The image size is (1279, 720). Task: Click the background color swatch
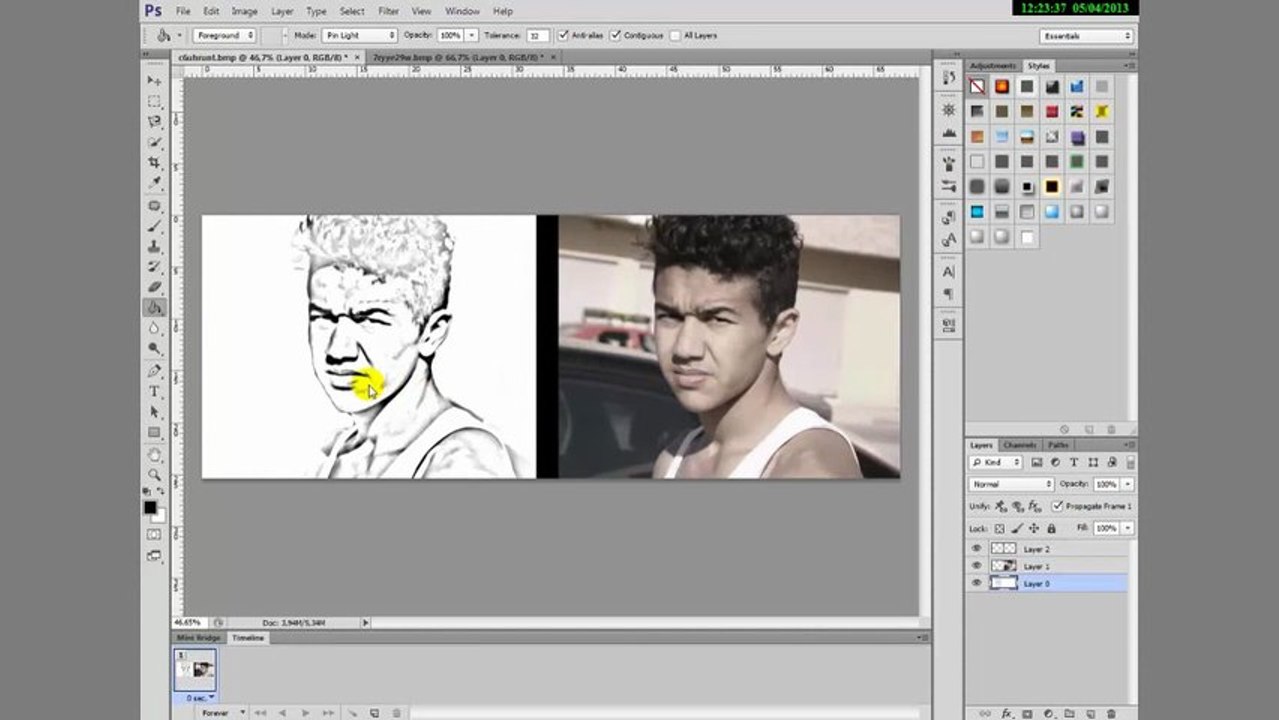click(x=159, y=517)
